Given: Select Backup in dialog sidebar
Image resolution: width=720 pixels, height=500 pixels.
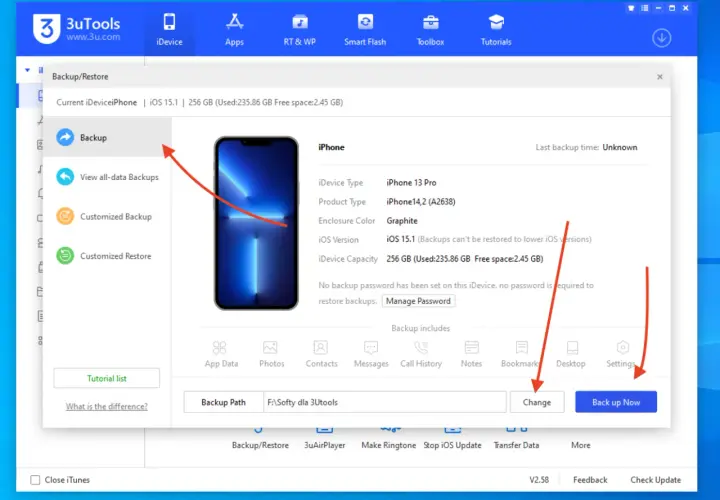Looking at the screenshot, I should click(x=107, y=137).
